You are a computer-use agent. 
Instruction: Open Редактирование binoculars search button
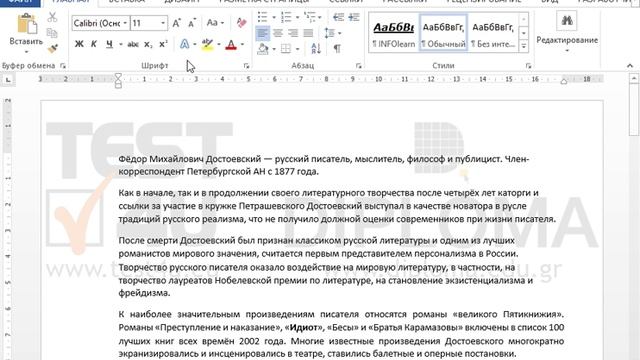pyautogui.click(x=567, y=20)
